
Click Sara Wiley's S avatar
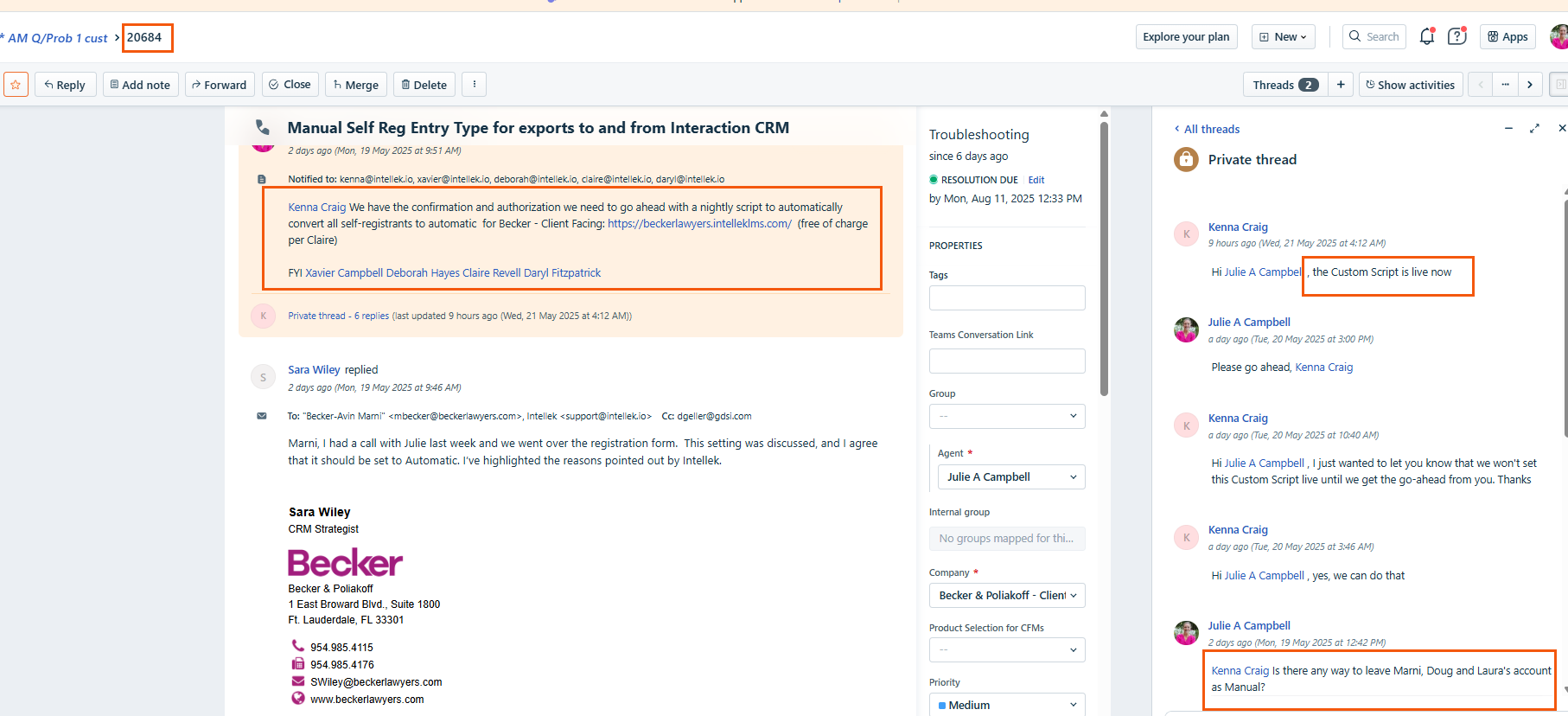[263, 377]
